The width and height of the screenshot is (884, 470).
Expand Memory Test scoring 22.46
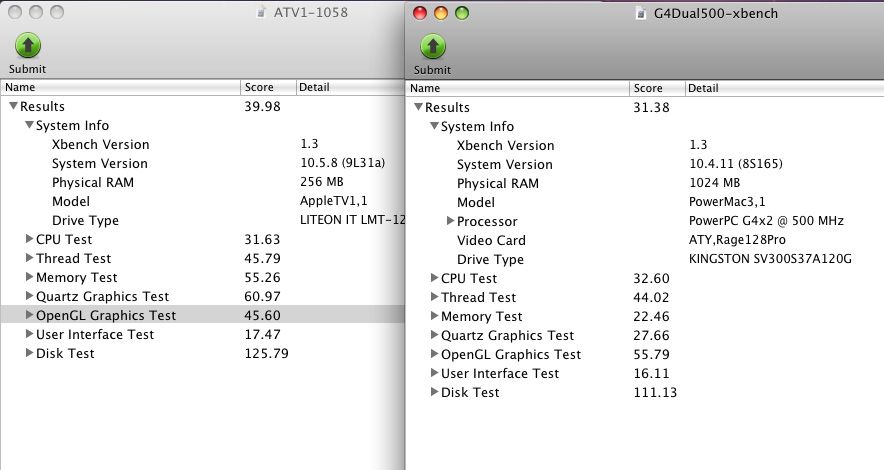coord(434,316)
